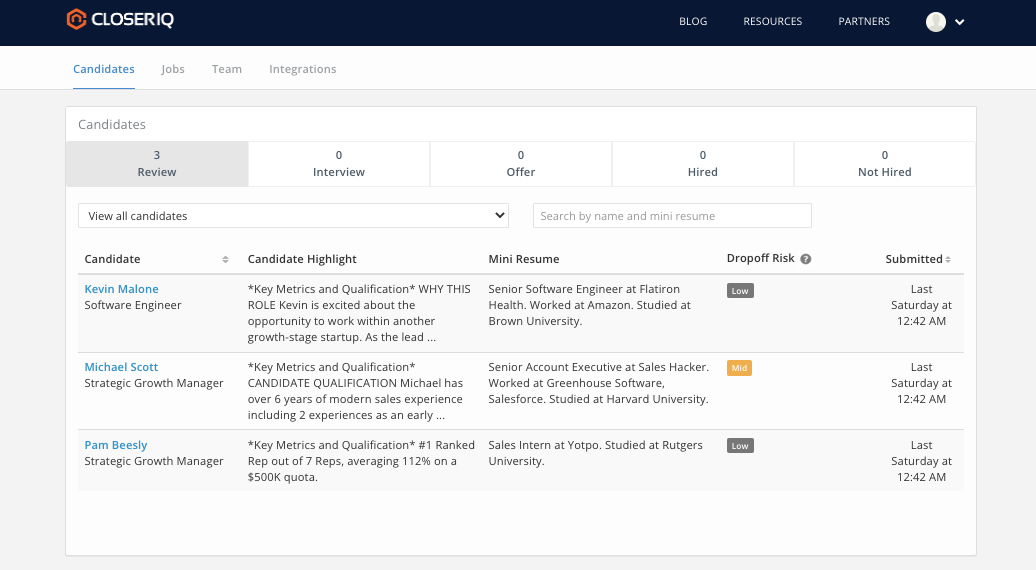Viewport: 1036px width, 570px height.
Task: Click Michael Scott's Mid risk badge
Action: (x=739, y=368)
